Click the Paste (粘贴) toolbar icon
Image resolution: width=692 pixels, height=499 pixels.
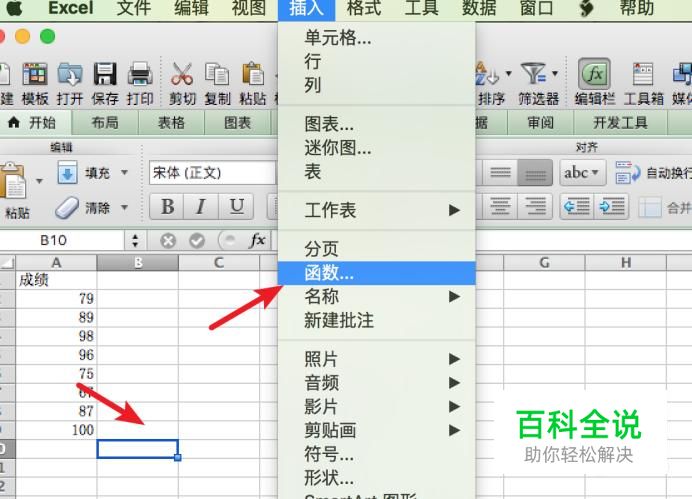(252, 74)
